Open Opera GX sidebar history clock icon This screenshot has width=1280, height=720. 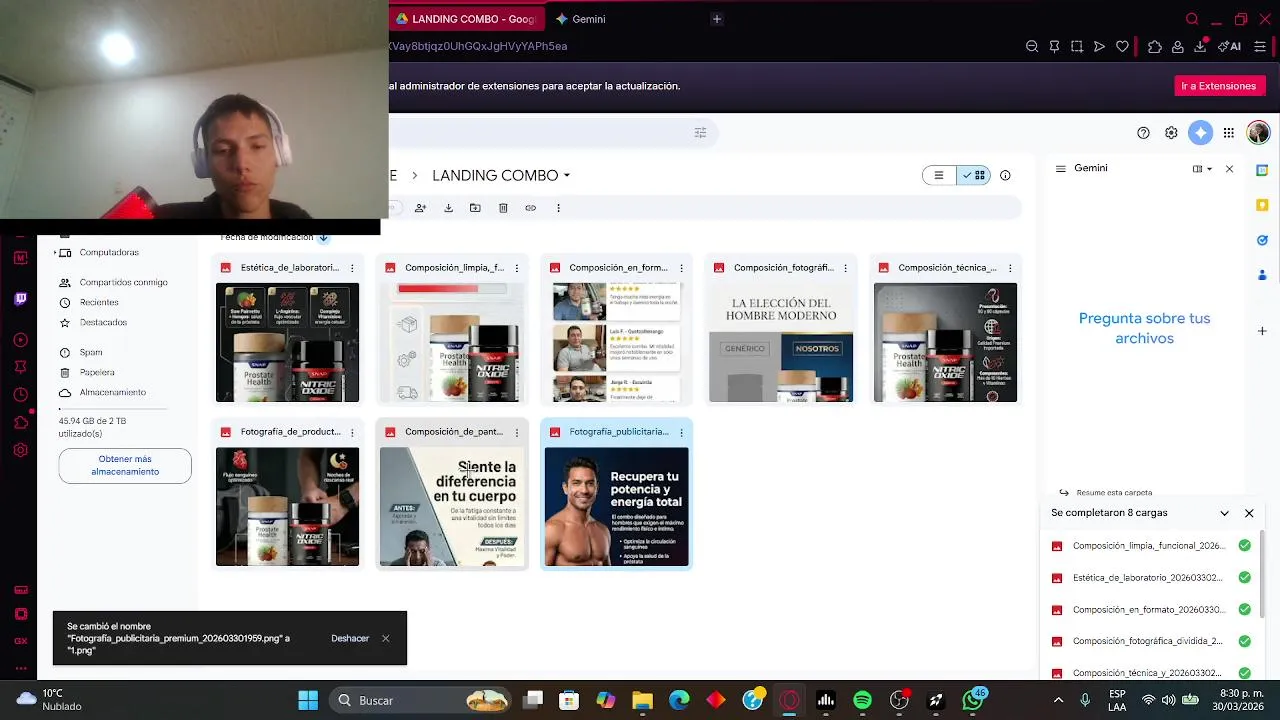[x=20, y=395]
